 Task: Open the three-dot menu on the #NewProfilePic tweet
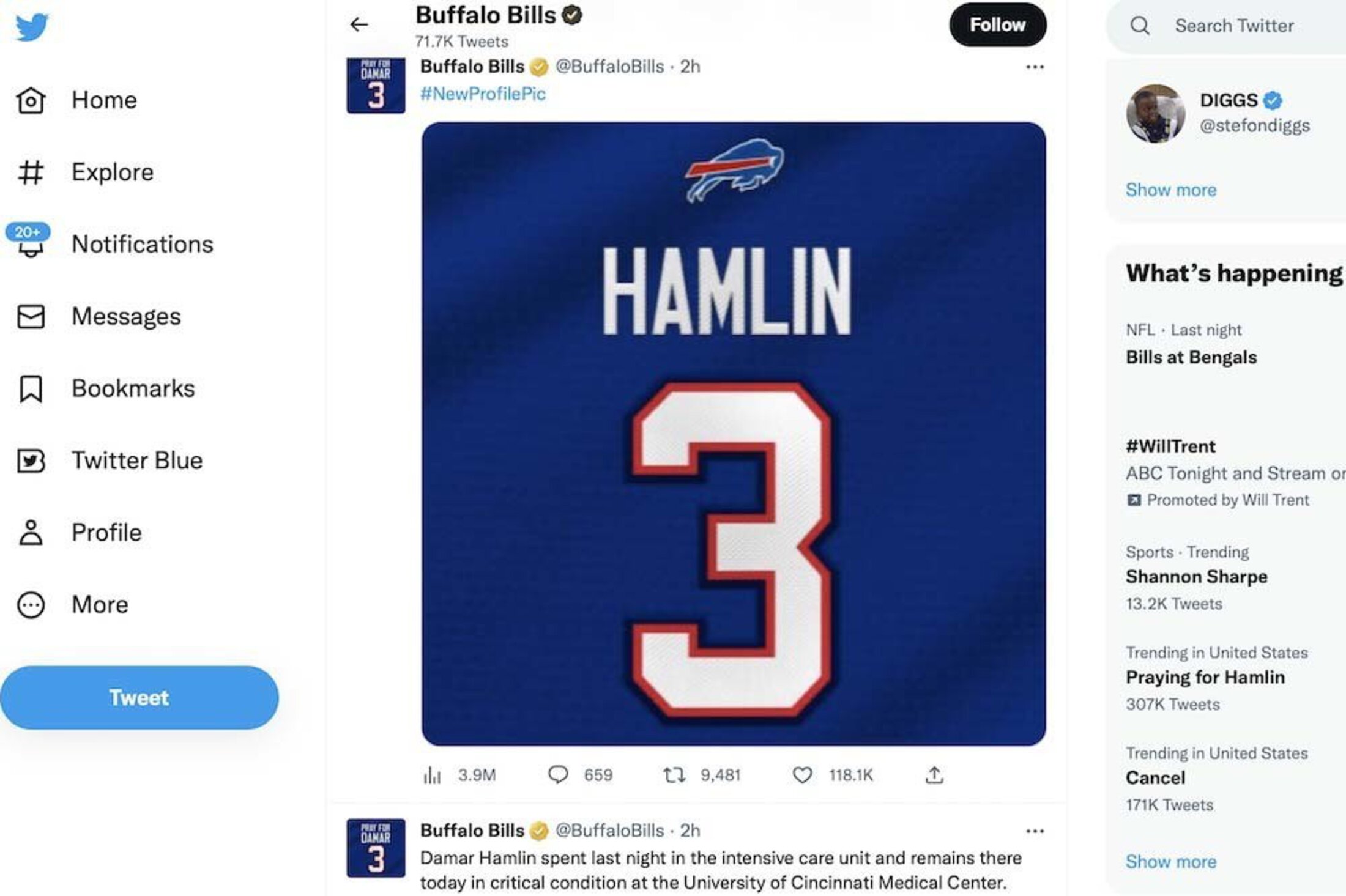pyautogui.click(x=1035, y=67)
